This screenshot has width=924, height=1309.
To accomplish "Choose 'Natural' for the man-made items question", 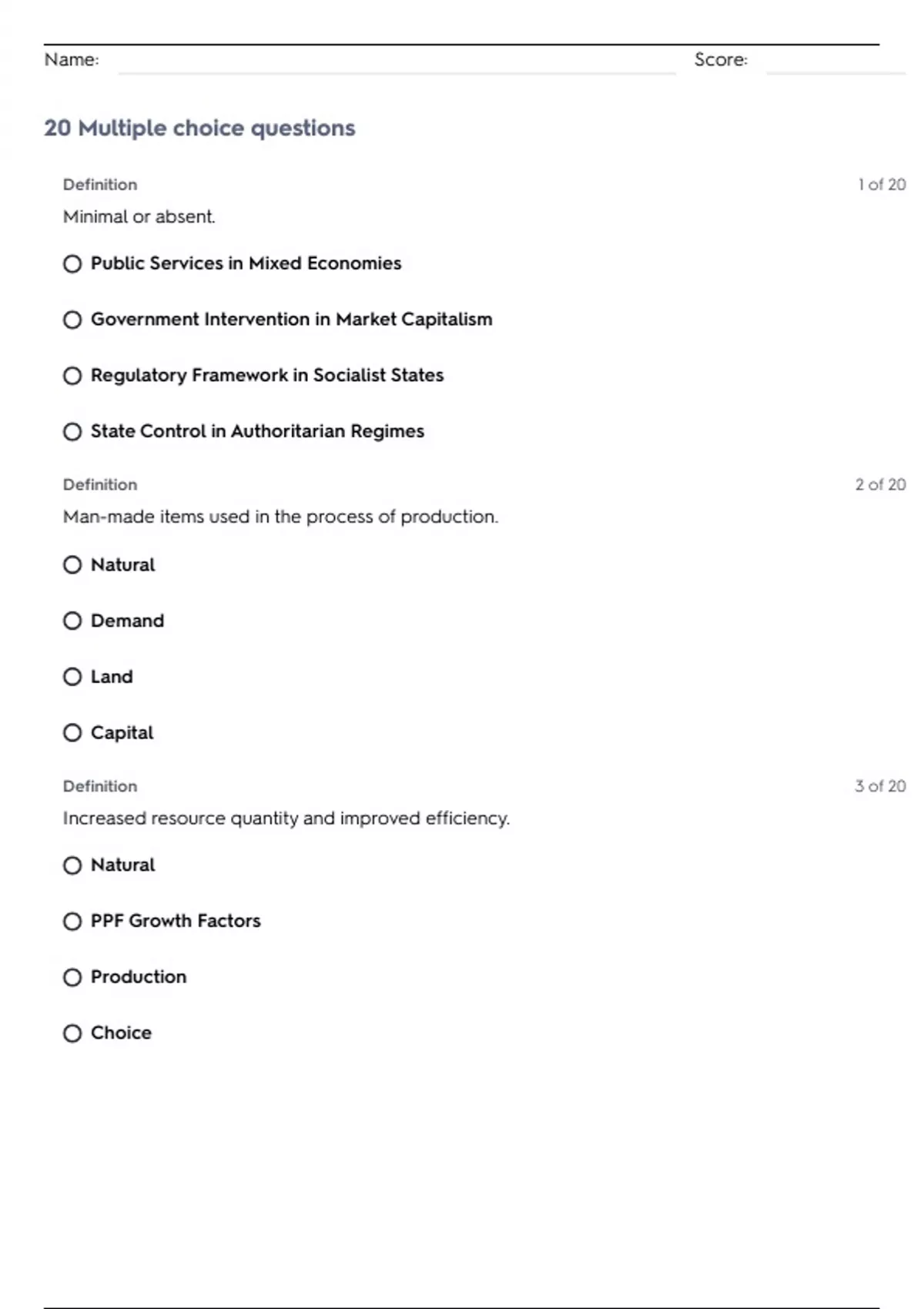I will tap(72, 565).
